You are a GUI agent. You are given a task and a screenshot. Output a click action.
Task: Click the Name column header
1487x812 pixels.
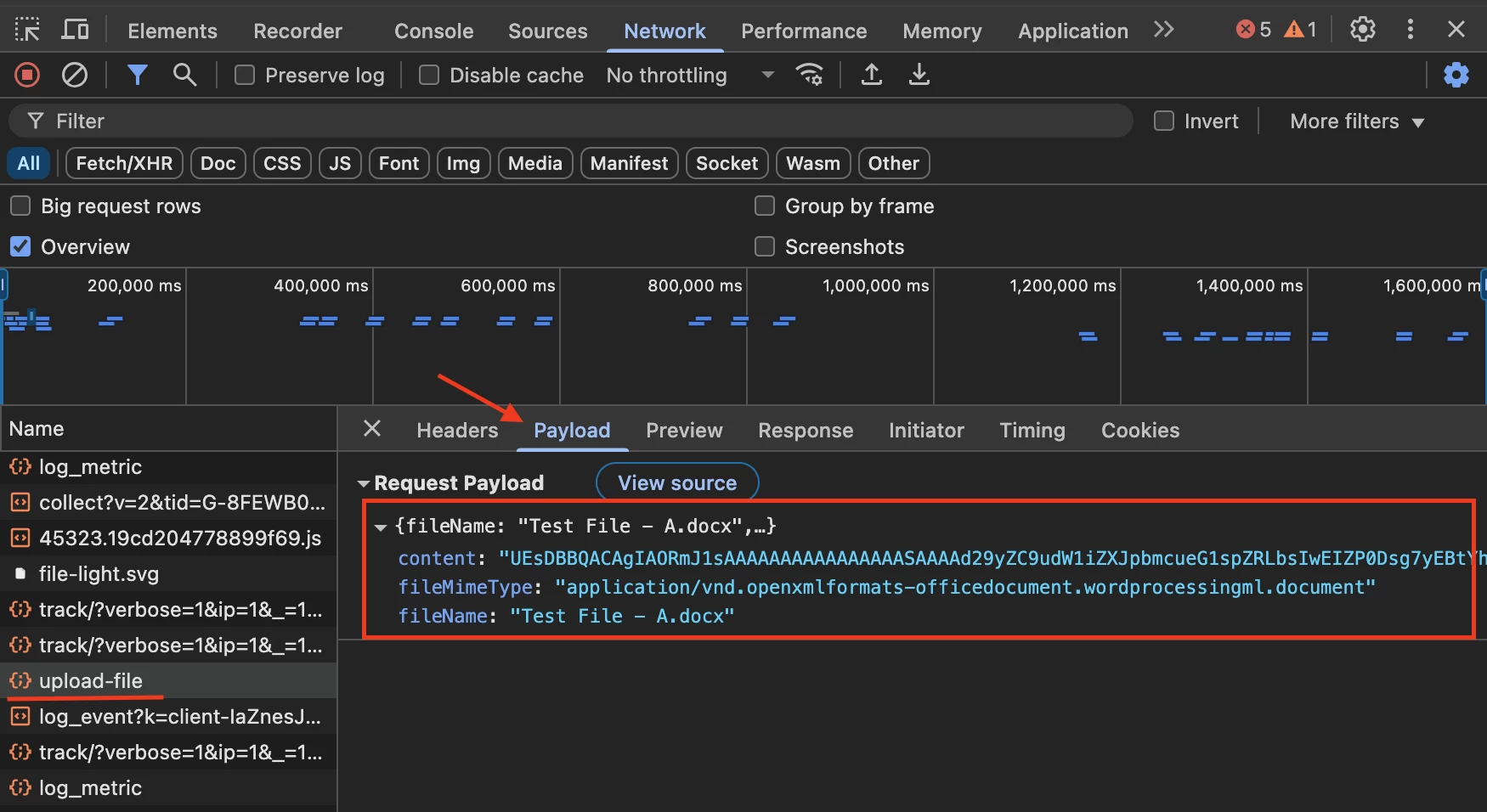tap(168, 429)
